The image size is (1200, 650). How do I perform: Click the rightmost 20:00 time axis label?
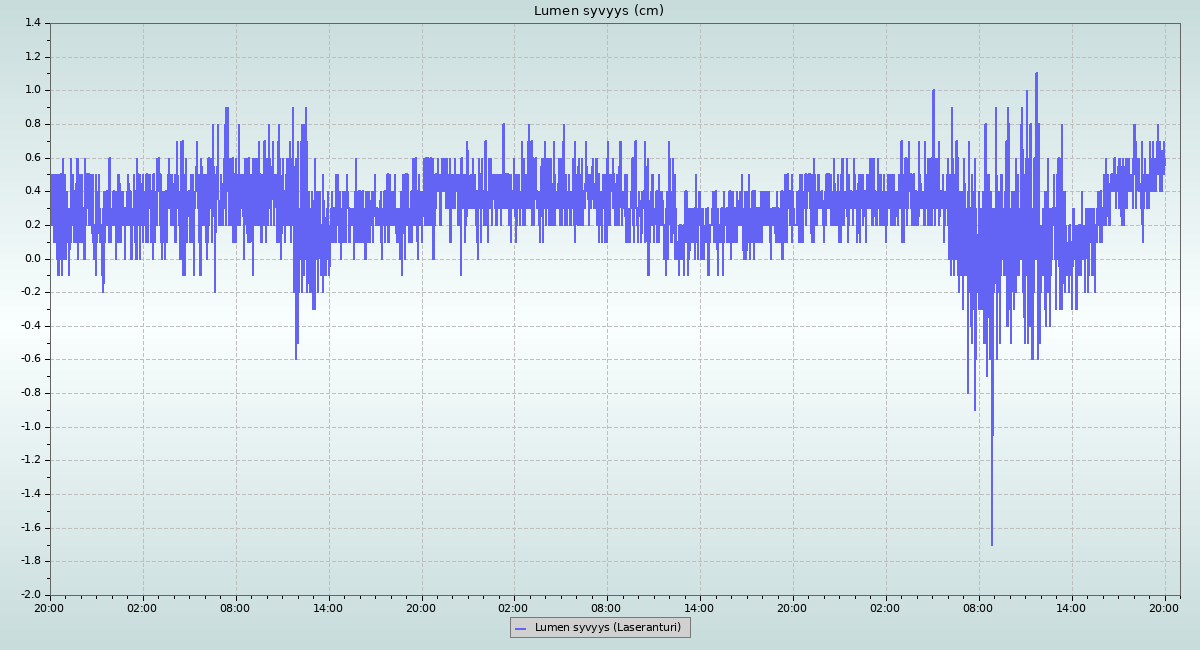point(1164,607)
